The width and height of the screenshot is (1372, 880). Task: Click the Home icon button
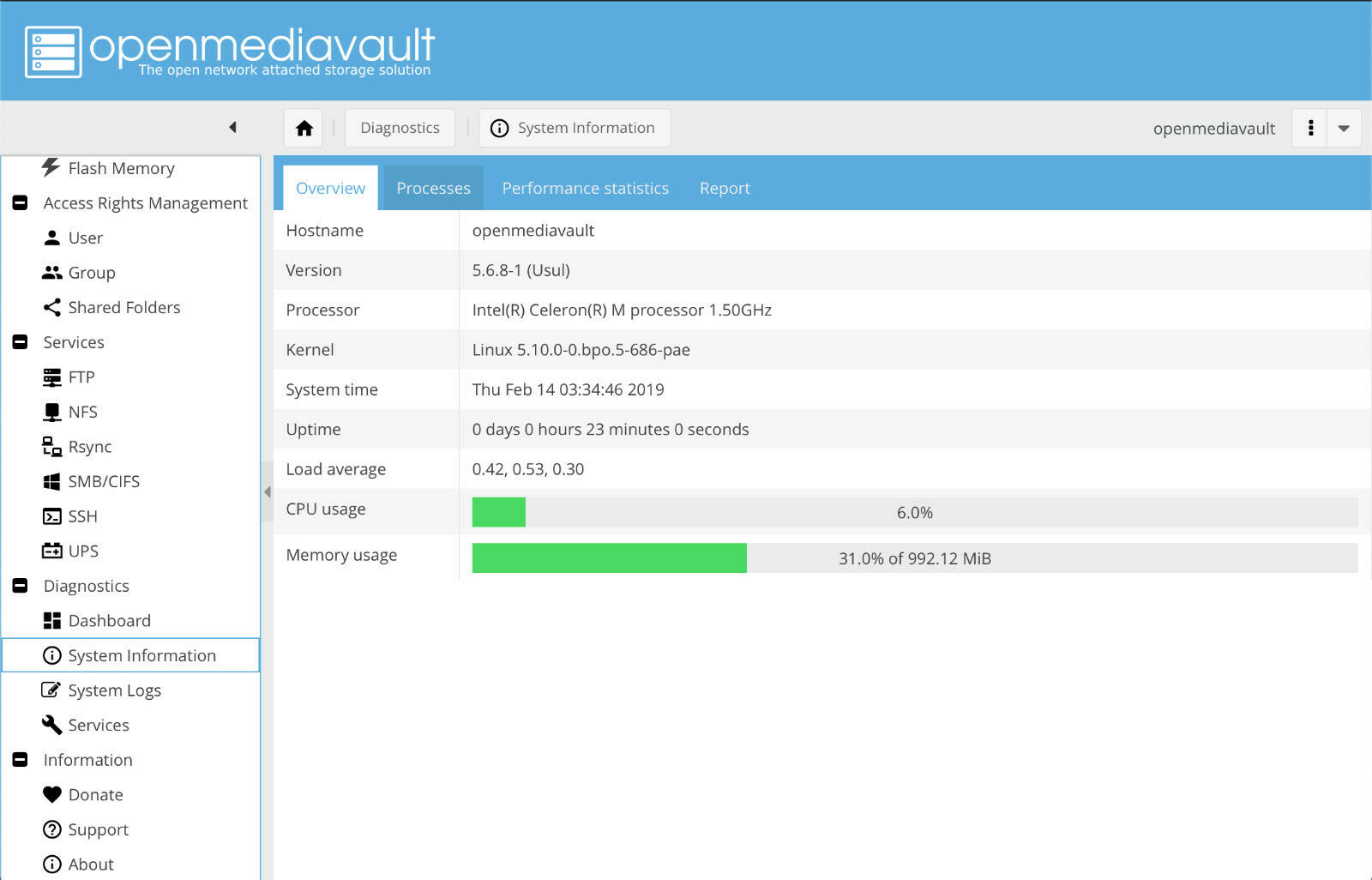click(304, 128)
